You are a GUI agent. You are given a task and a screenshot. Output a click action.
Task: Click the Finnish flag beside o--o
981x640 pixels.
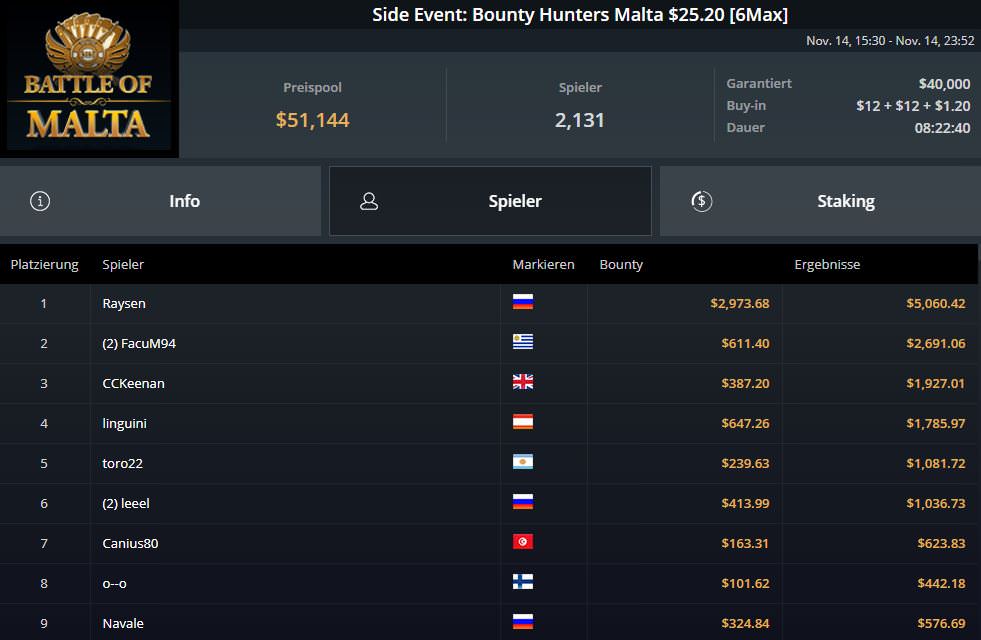click(x=522, y=582)
